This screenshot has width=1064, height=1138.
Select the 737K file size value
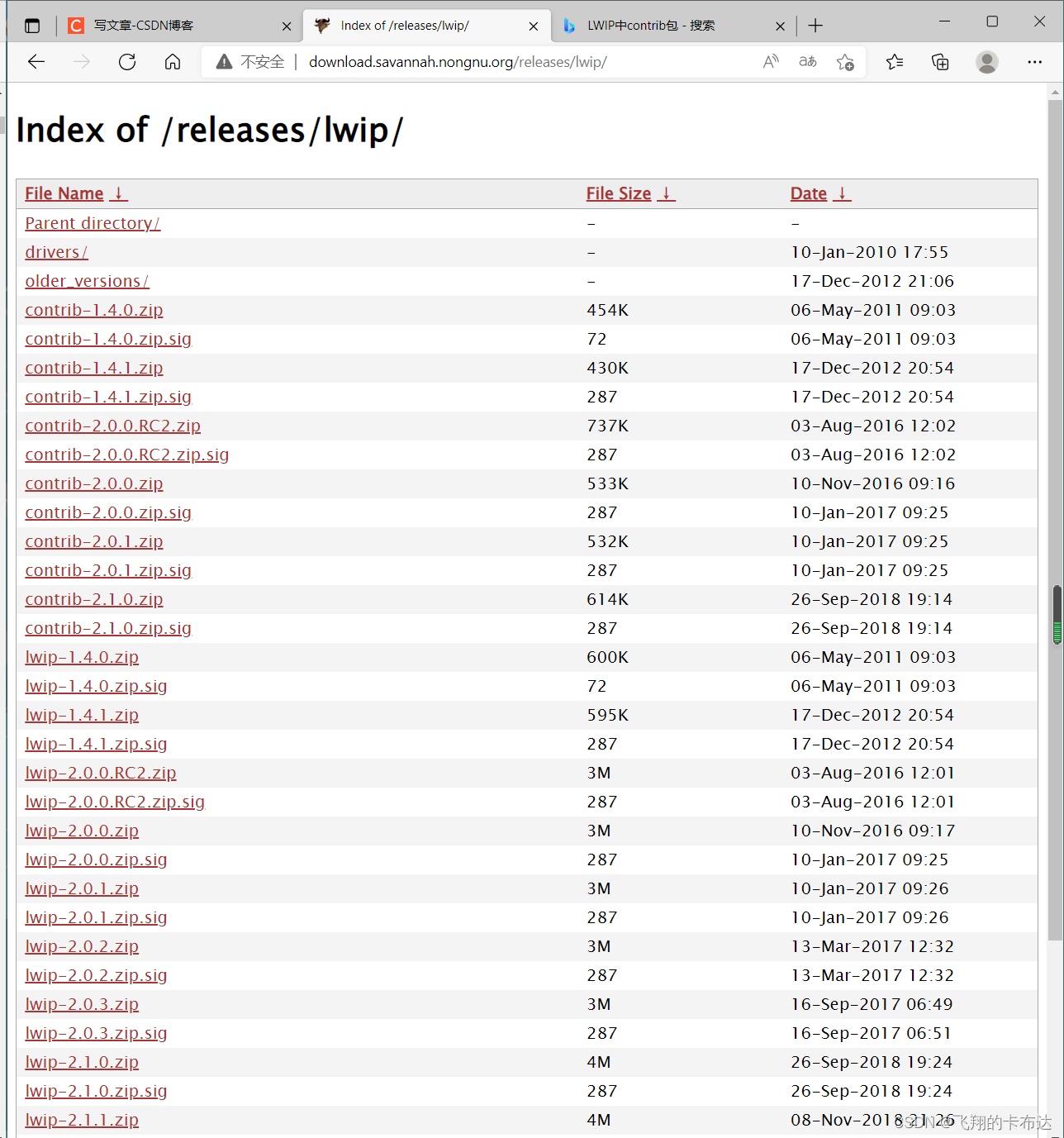click(608, 426)
